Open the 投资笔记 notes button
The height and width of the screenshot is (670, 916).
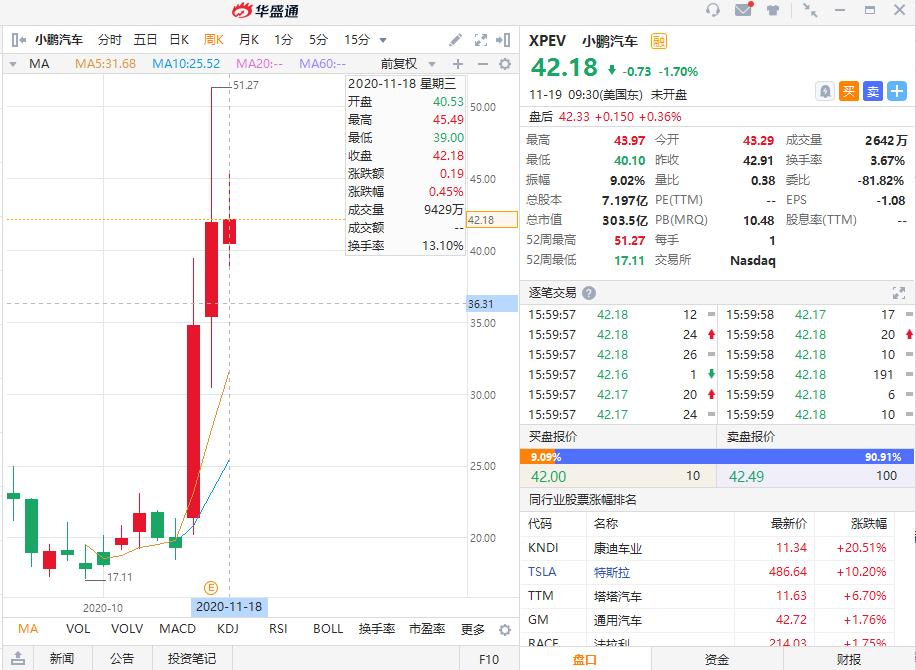click(192, 658)
